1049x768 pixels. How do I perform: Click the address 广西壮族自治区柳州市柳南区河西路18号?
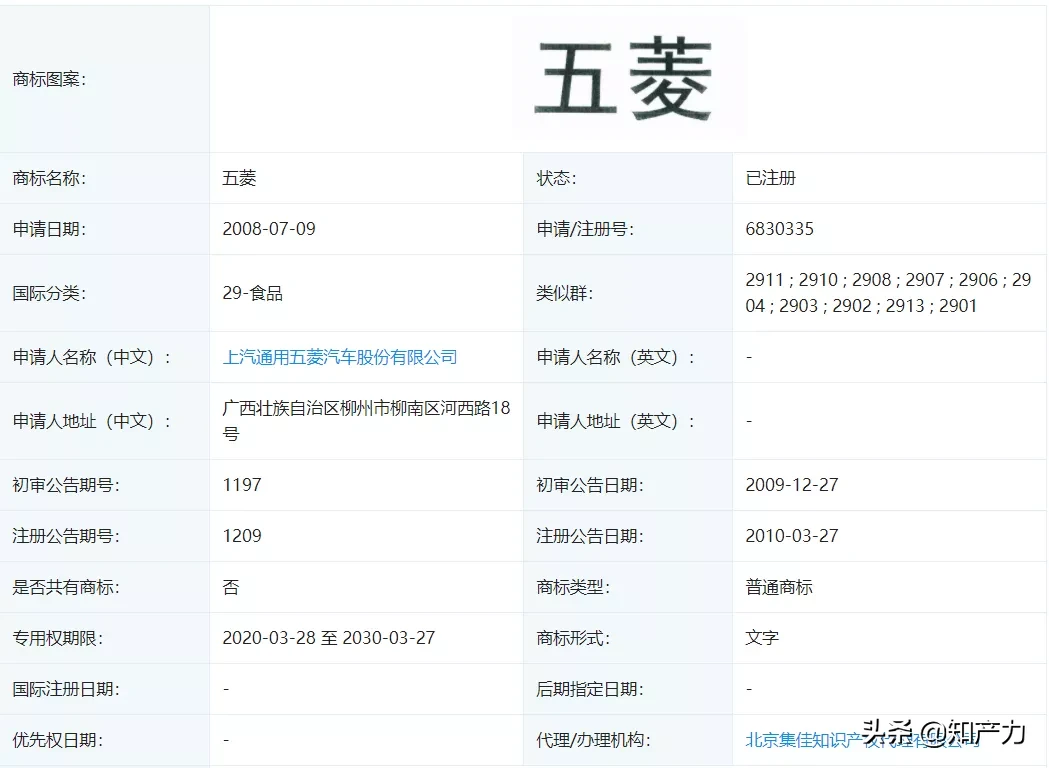pos(366,421)
